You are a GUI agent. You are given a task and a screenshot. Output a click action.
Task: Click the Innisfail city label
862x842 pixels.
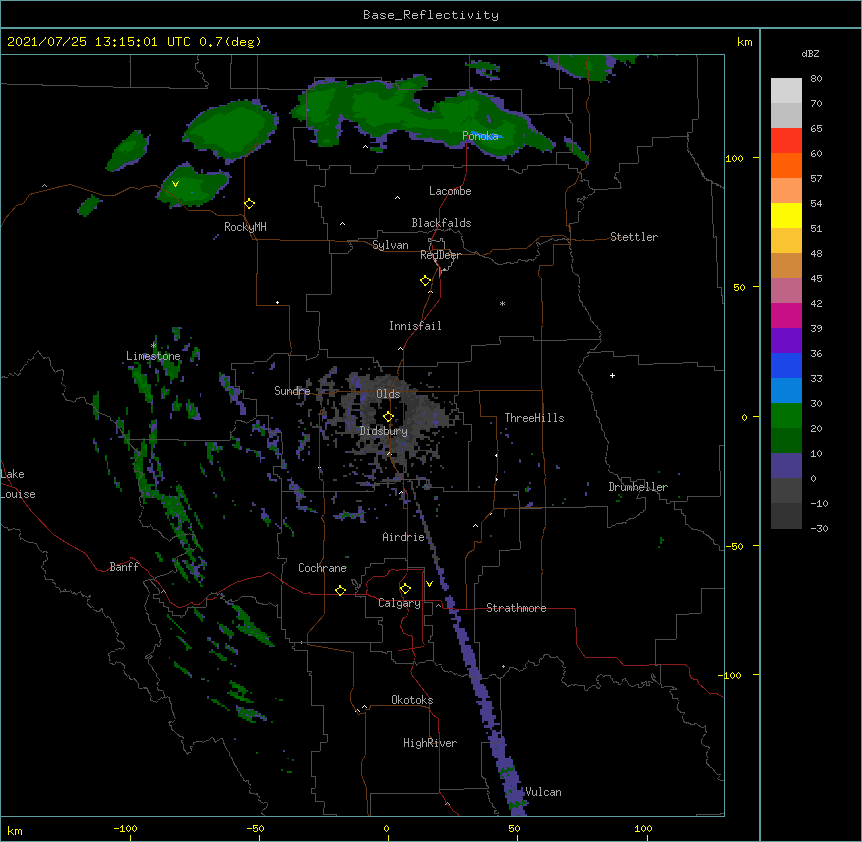point(415,326)
